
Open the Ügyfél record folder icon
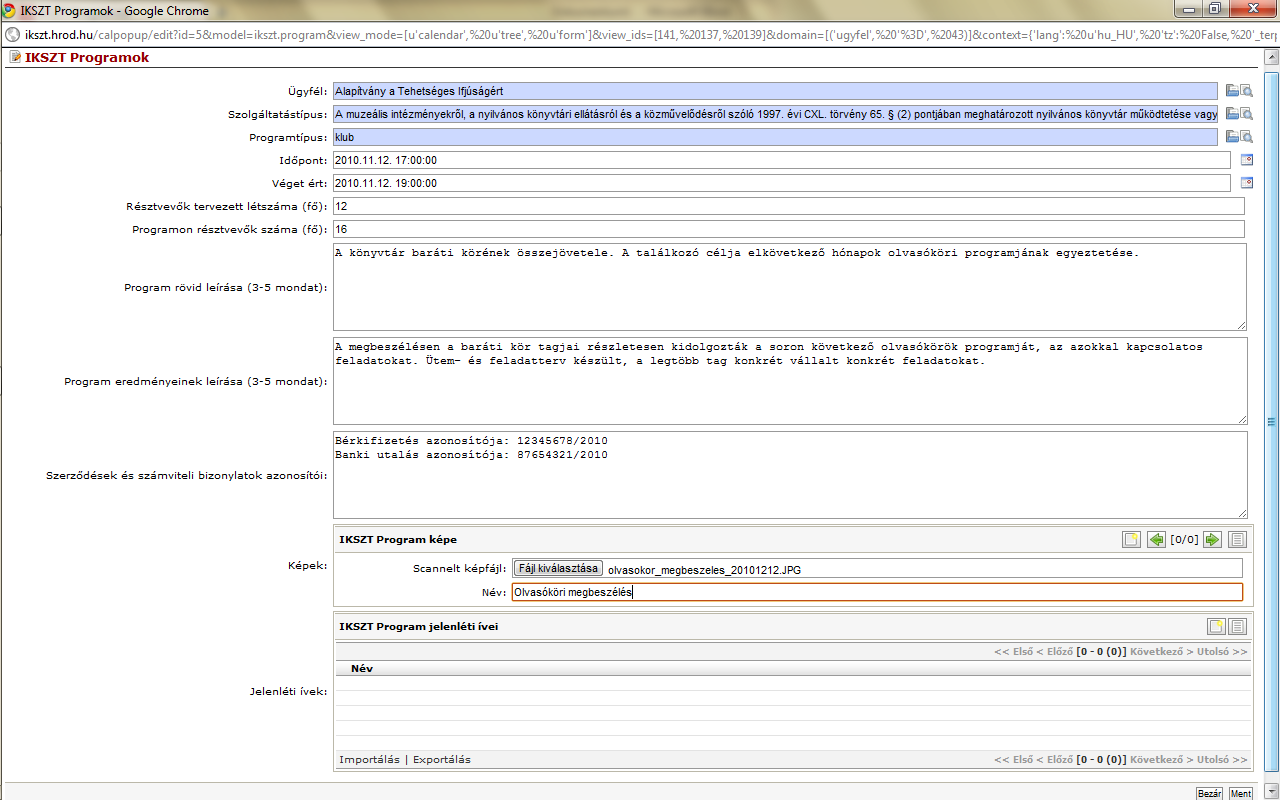(x=1233, y=90)
